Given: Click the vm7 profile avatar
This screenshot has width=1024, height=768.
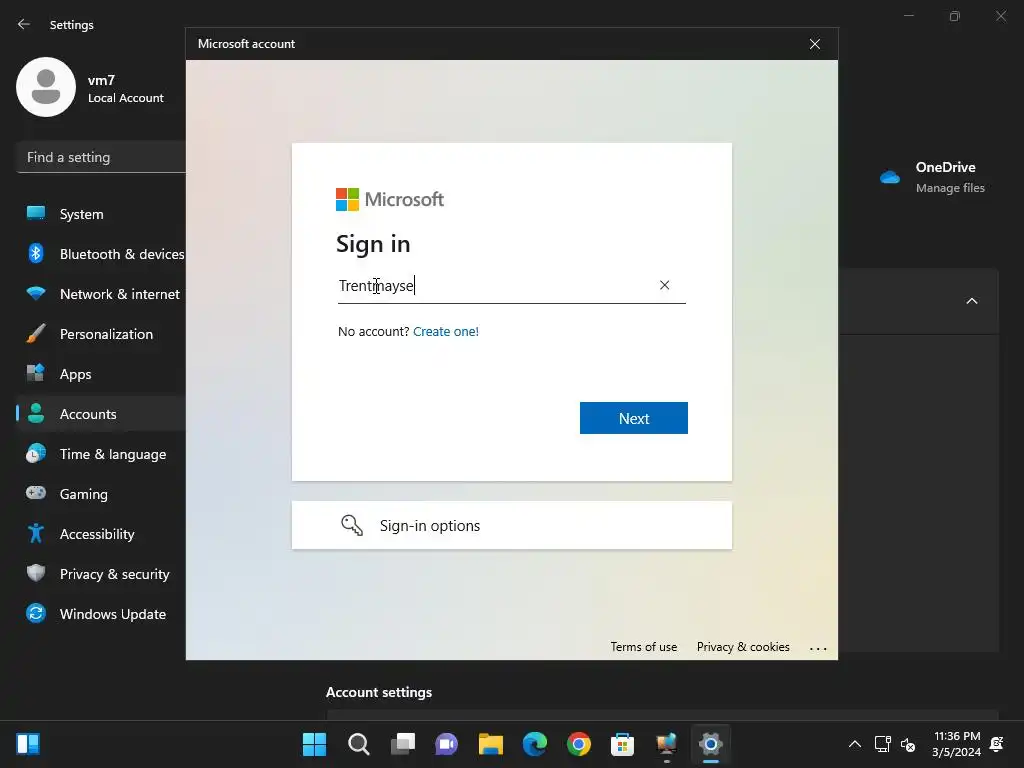Looking at the screenshot, I should [x=46, y=87].
